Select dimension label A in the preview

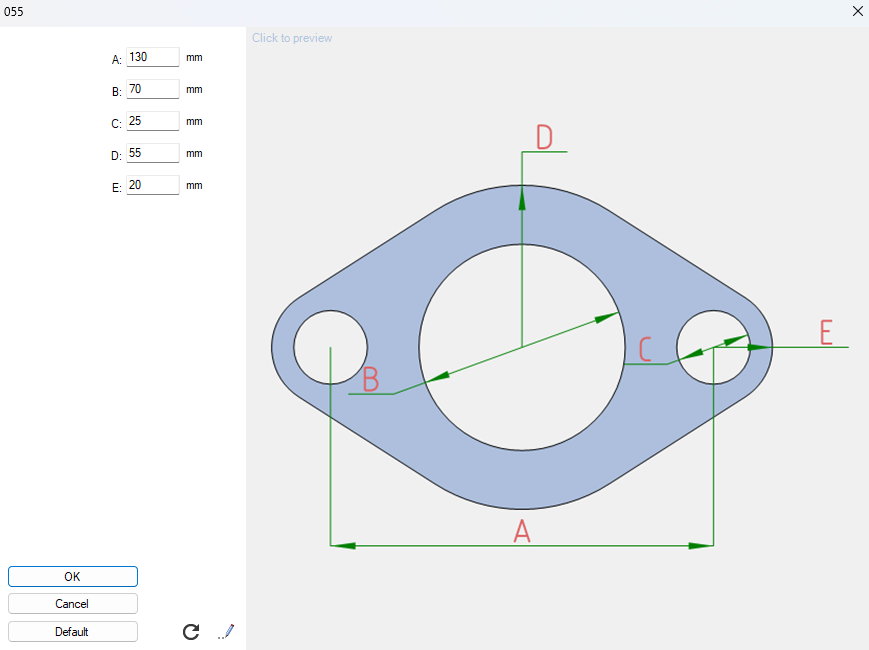click(x=521, y=533)
